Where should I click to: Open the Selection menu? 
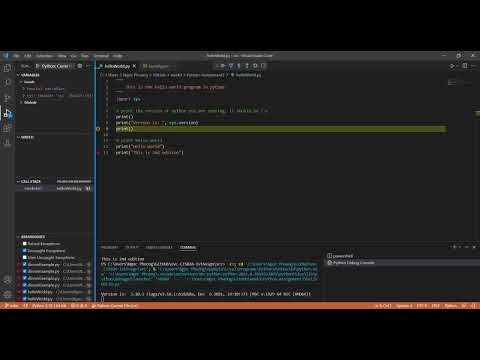[44, 56]
